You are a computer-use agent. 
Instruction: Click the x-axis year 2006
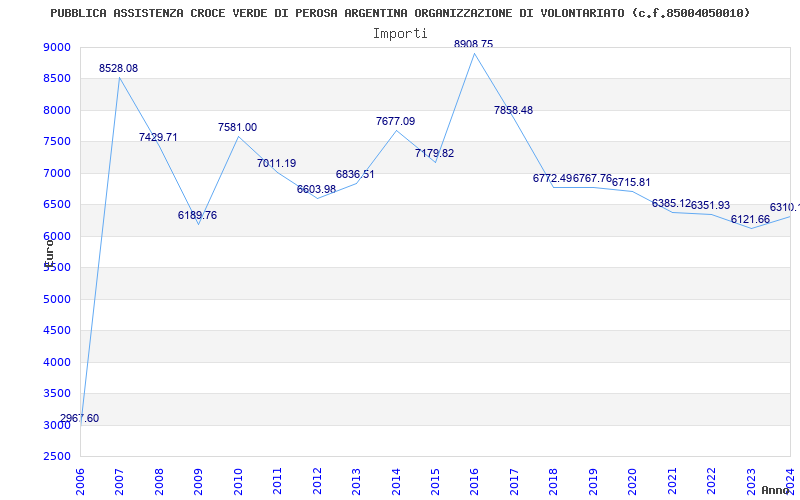80,481
